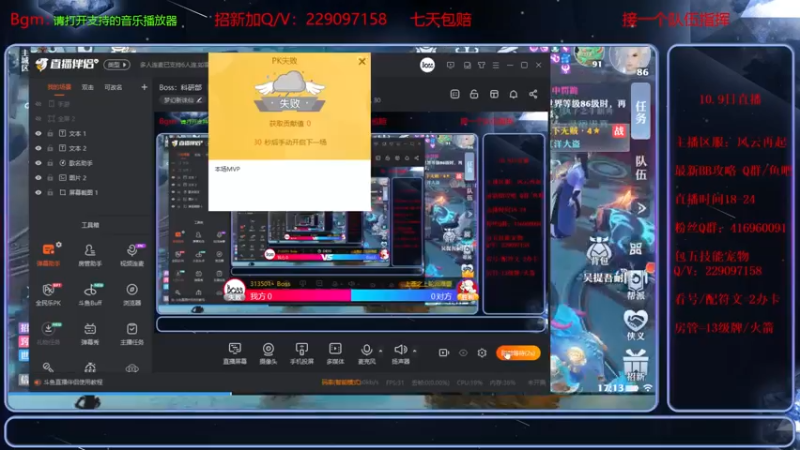Add 摄像头 camera source
This screenshot has height=450, width=800.
[x=268, y=353]
